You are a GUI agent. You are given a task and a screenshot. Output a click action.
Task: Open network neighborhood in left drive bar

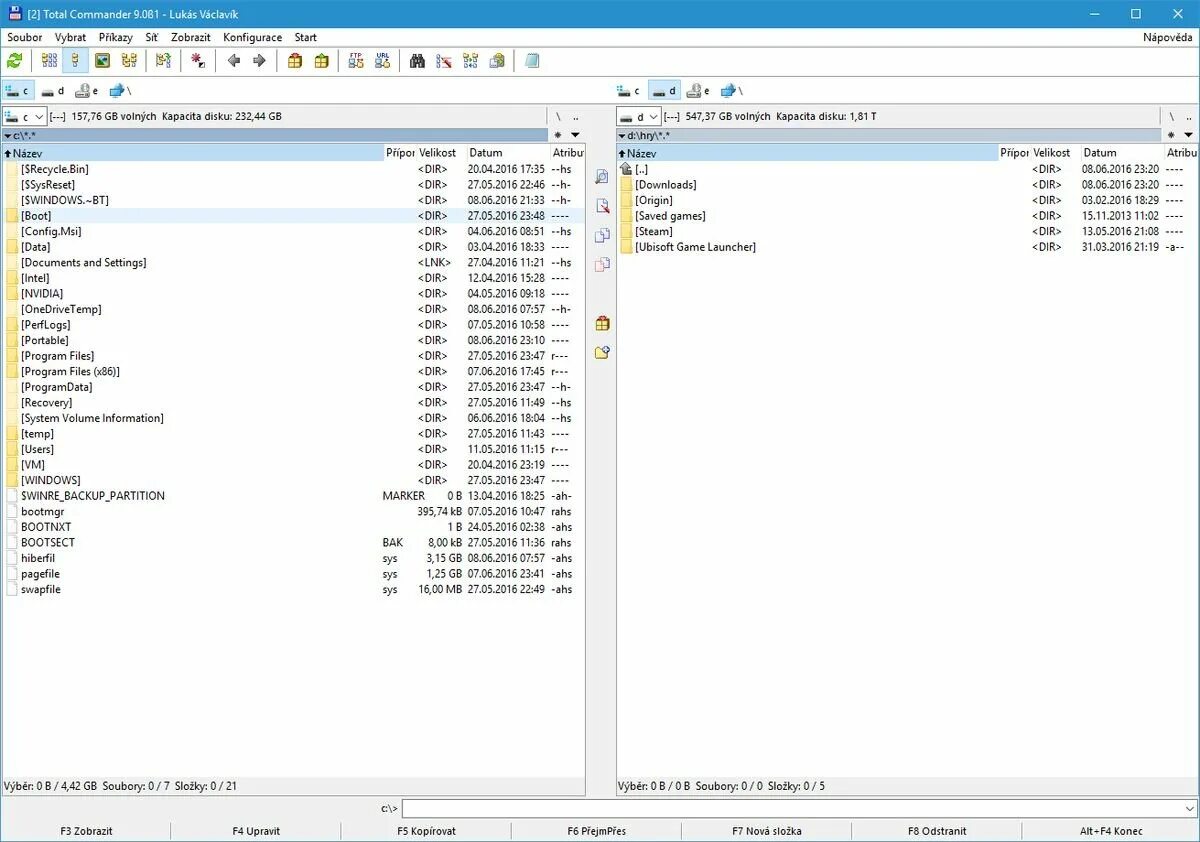click(x=120, y=91)
